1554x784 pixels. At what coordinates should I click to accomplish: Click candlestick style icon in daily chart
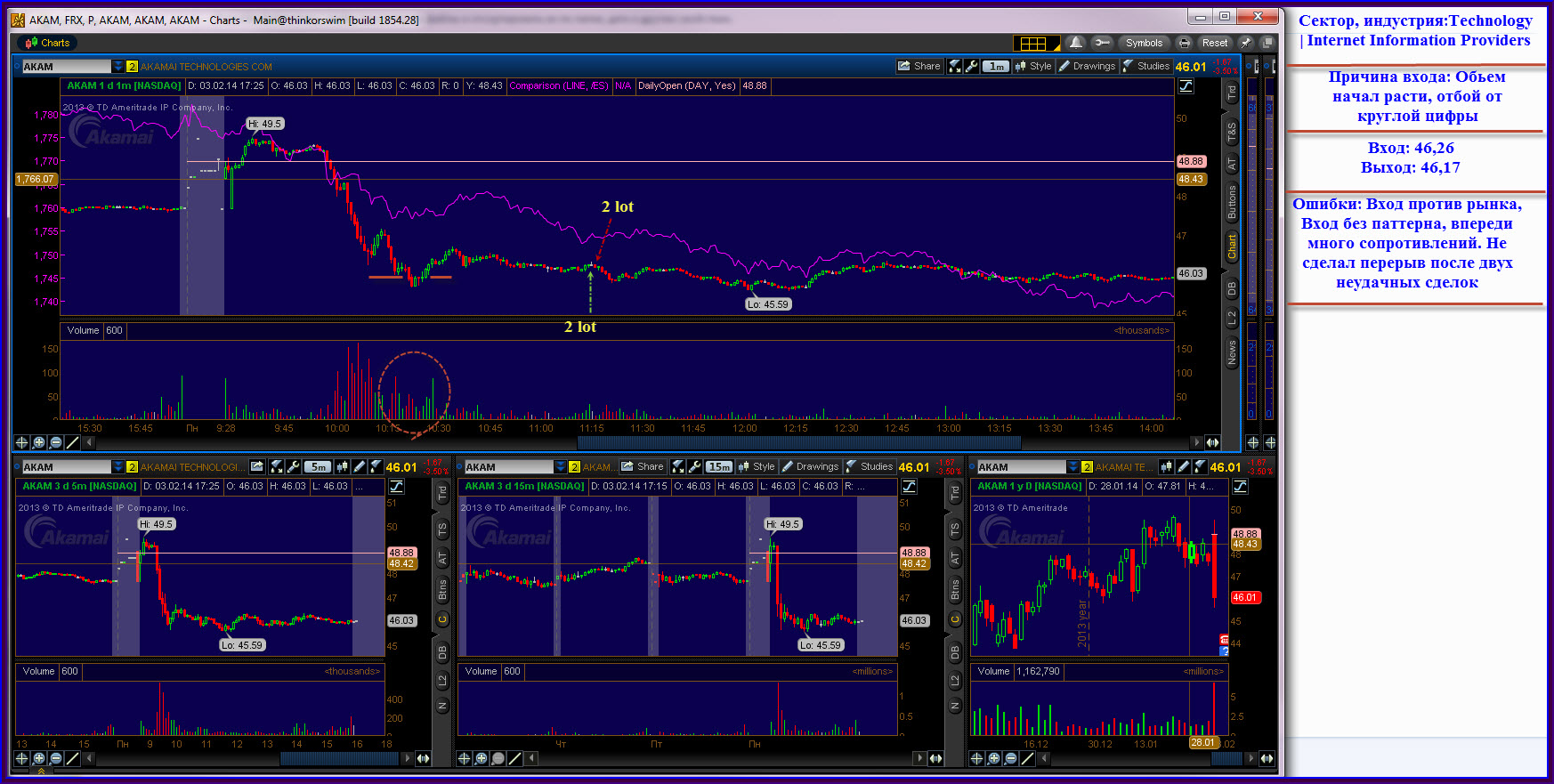(1166, 466)
